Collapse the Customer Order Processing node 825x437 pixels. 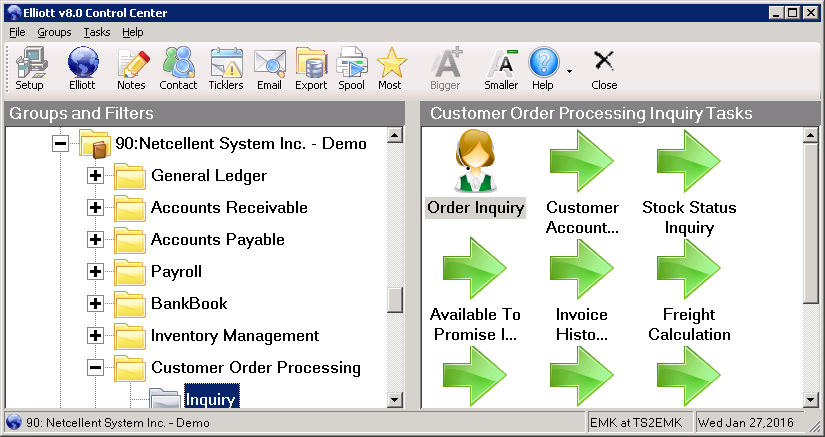point(95,368)
